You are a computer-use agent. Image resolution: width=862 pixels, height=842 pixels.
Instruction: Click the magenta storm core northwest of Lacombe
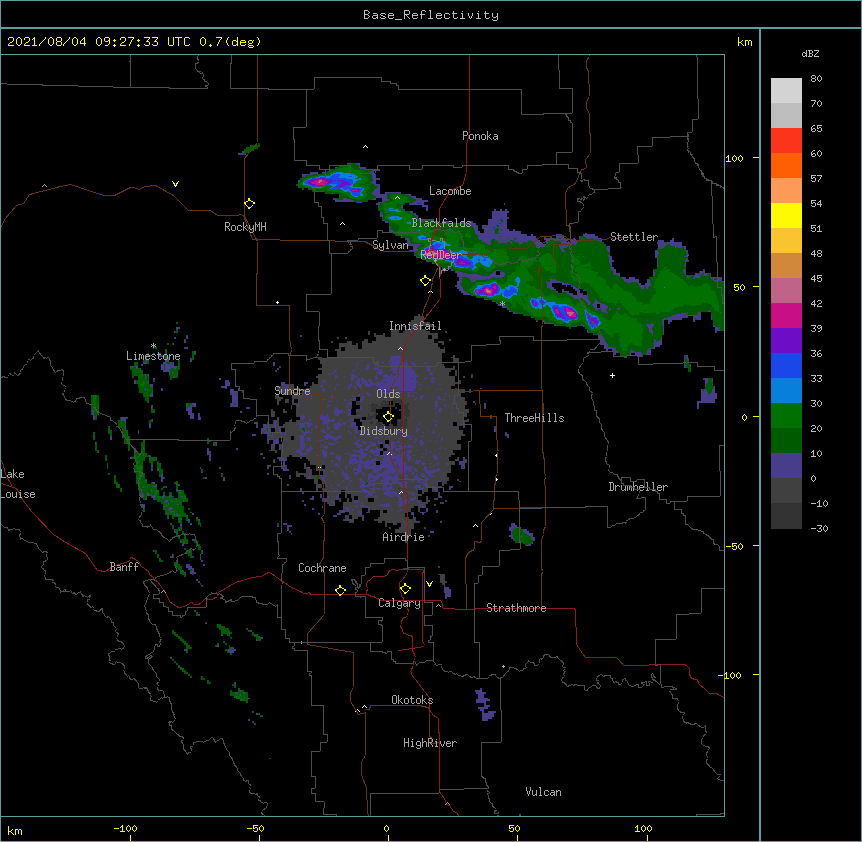click(x=319, y=181)
